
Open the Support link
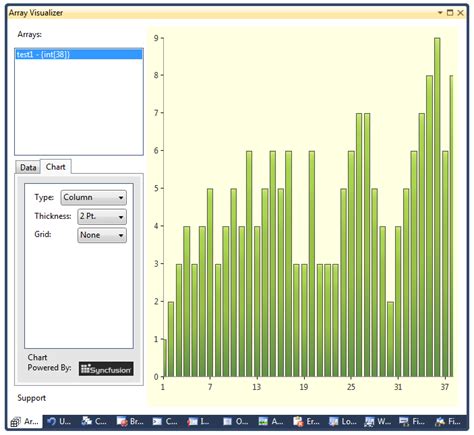pos(31,398)
